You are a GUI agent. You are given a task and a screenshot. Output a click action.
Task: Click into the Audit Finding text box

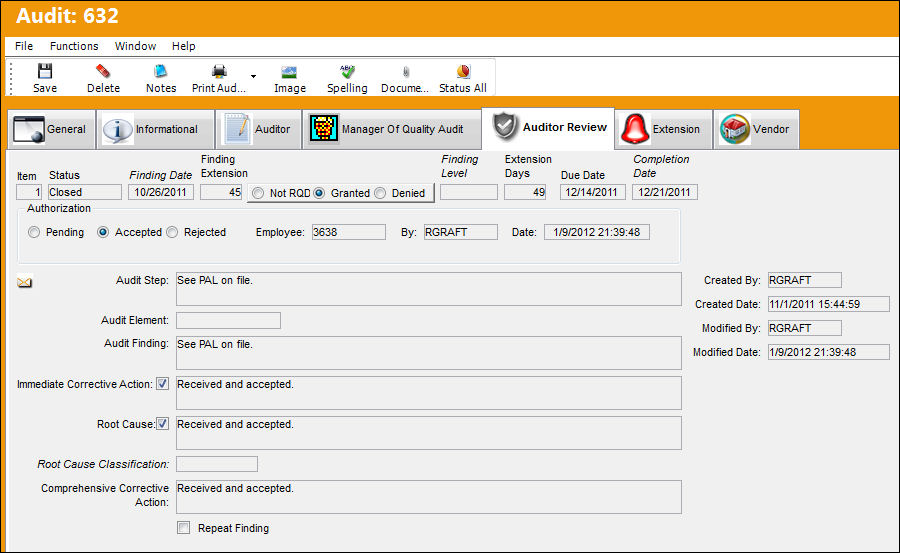click(429, 353)
